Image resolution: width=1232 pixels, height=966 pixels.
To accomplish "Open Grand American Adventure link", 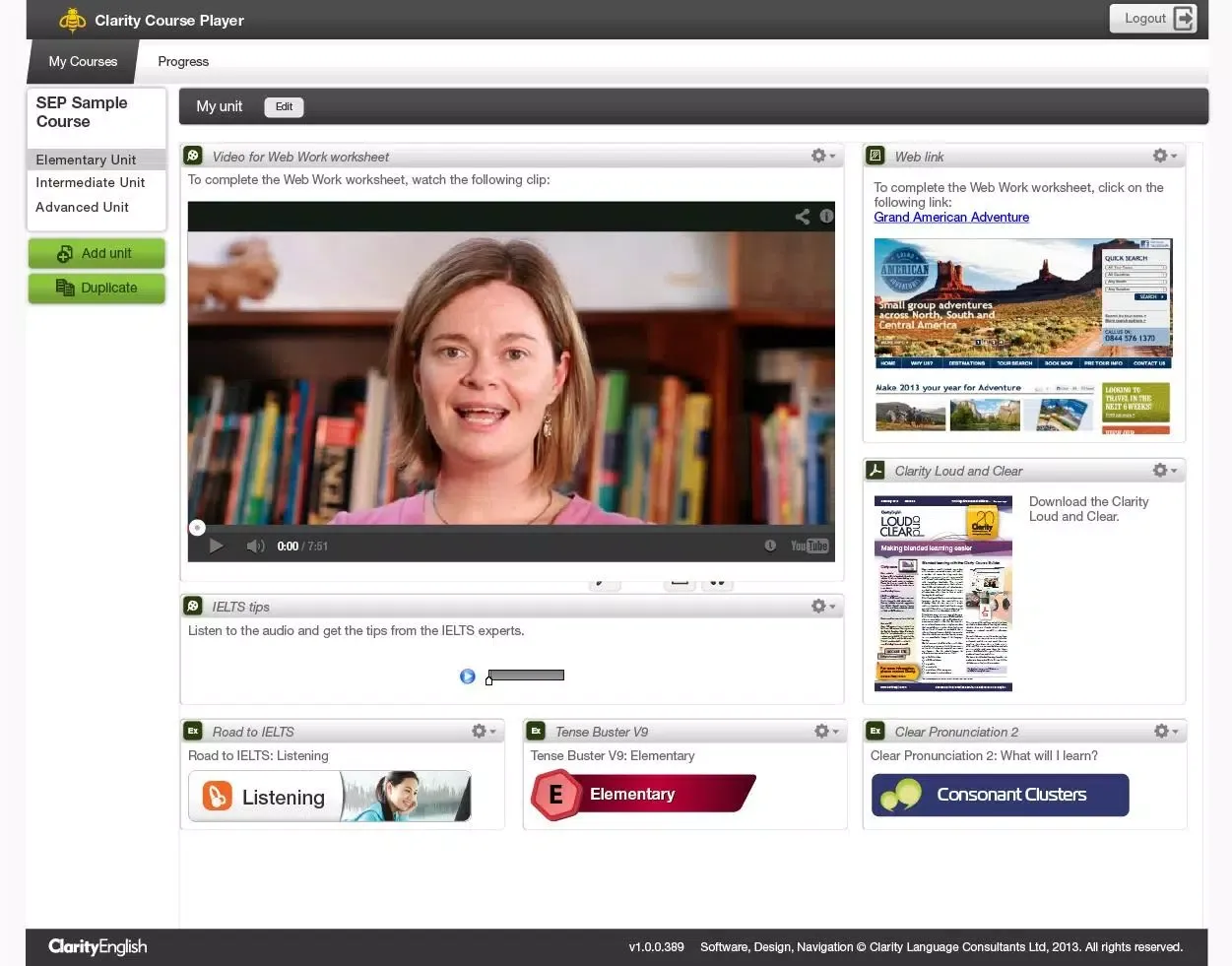I will [951, 218].
